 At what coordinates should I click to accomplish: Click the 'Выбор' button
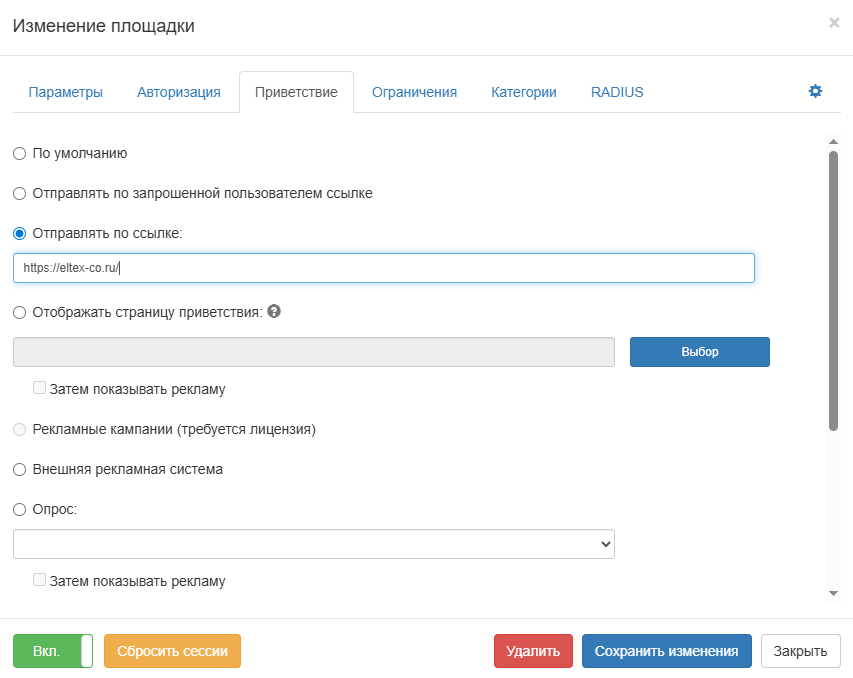coord(699,352)
